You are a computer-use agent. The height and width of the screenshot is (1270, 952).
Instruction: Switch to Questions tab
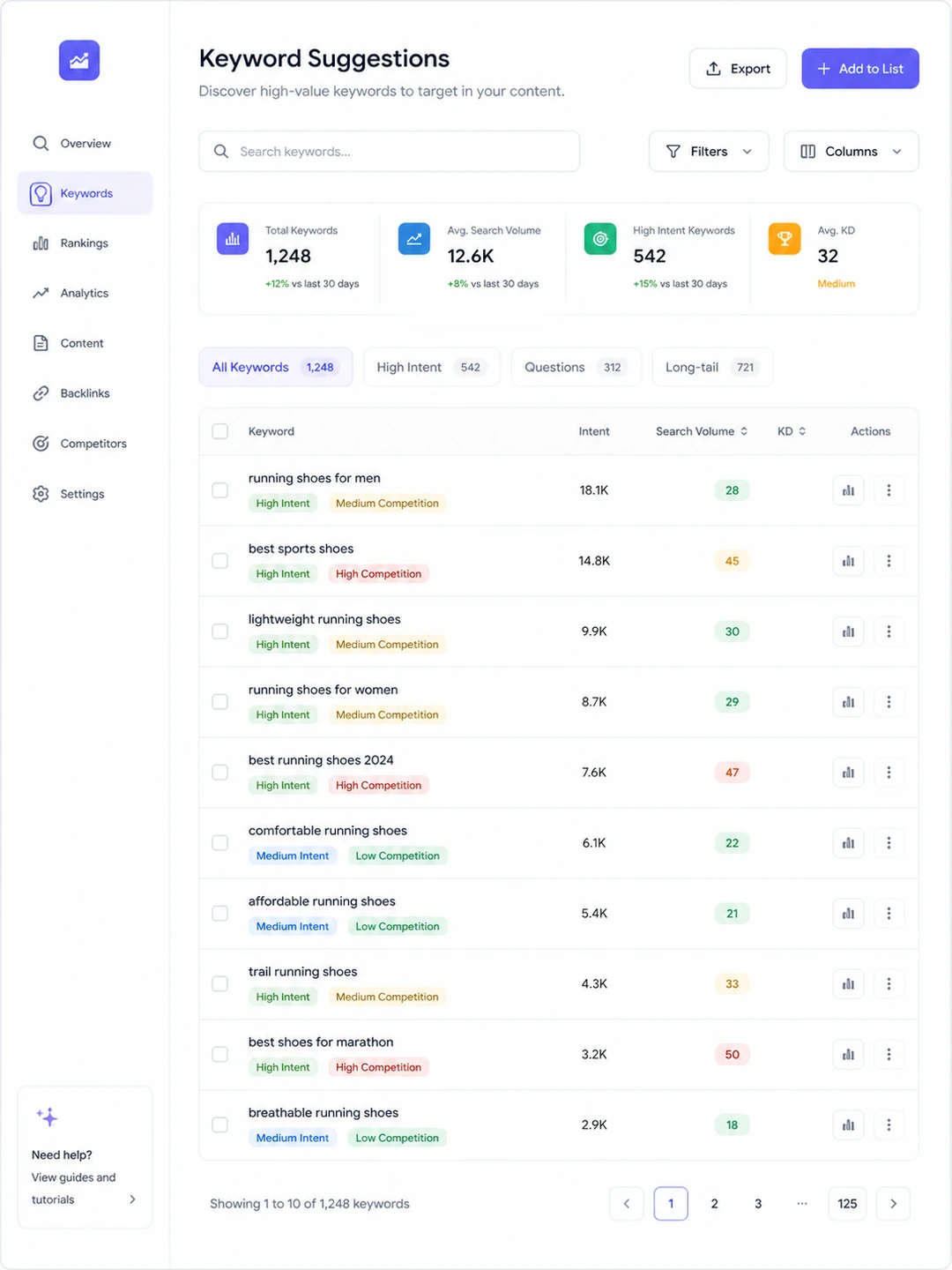[576, 367]
